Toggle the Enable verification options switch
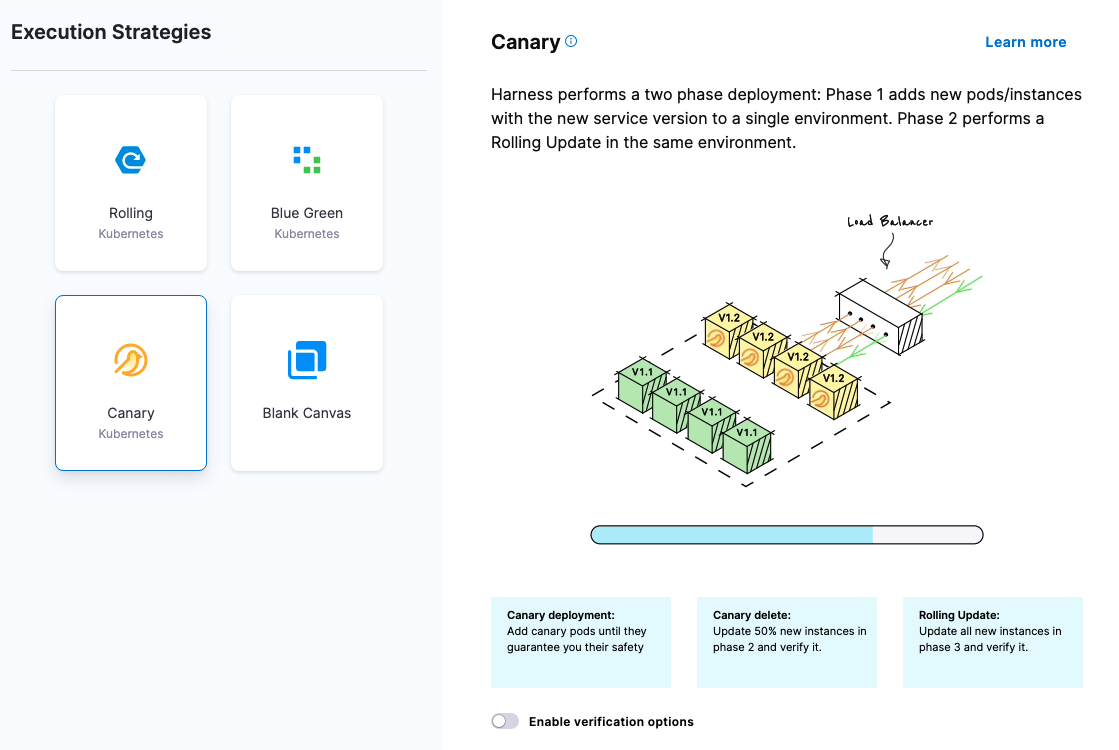Image resolution: width=1119 pixels, height=750 pixels. click(x=505, y=721)
